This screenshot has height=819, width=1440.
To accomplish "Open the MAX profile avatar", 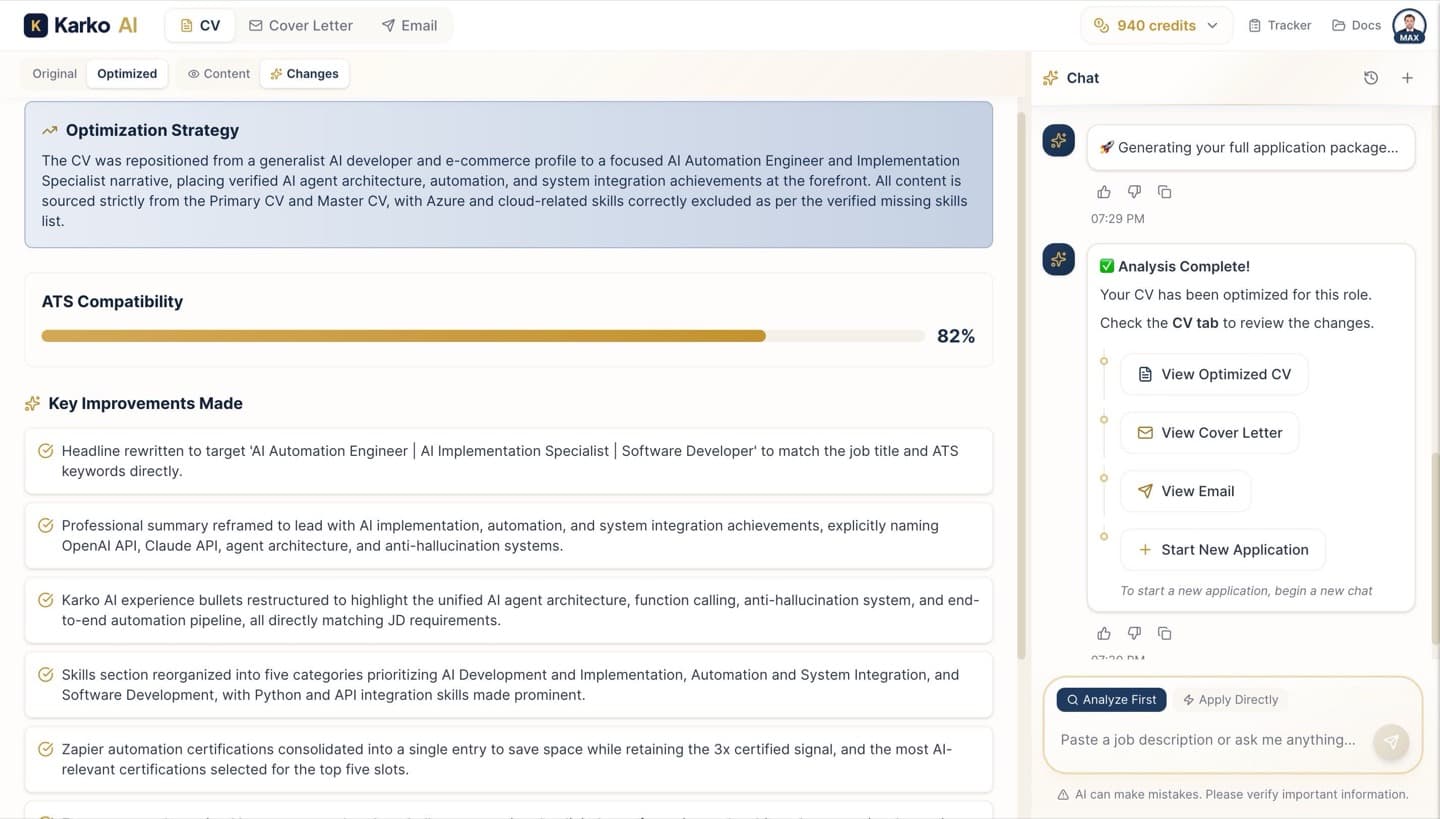I will (x=1409, y=25).
